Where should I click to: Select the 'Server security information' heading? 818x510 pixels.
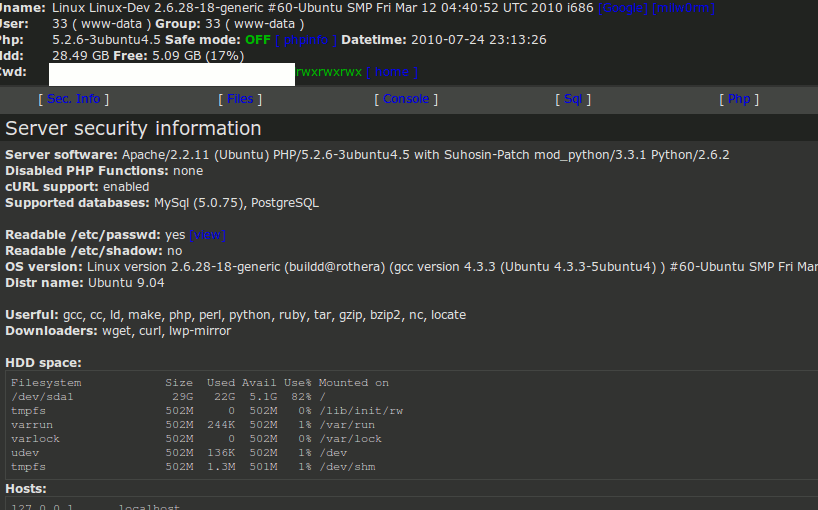pos(133,128)
